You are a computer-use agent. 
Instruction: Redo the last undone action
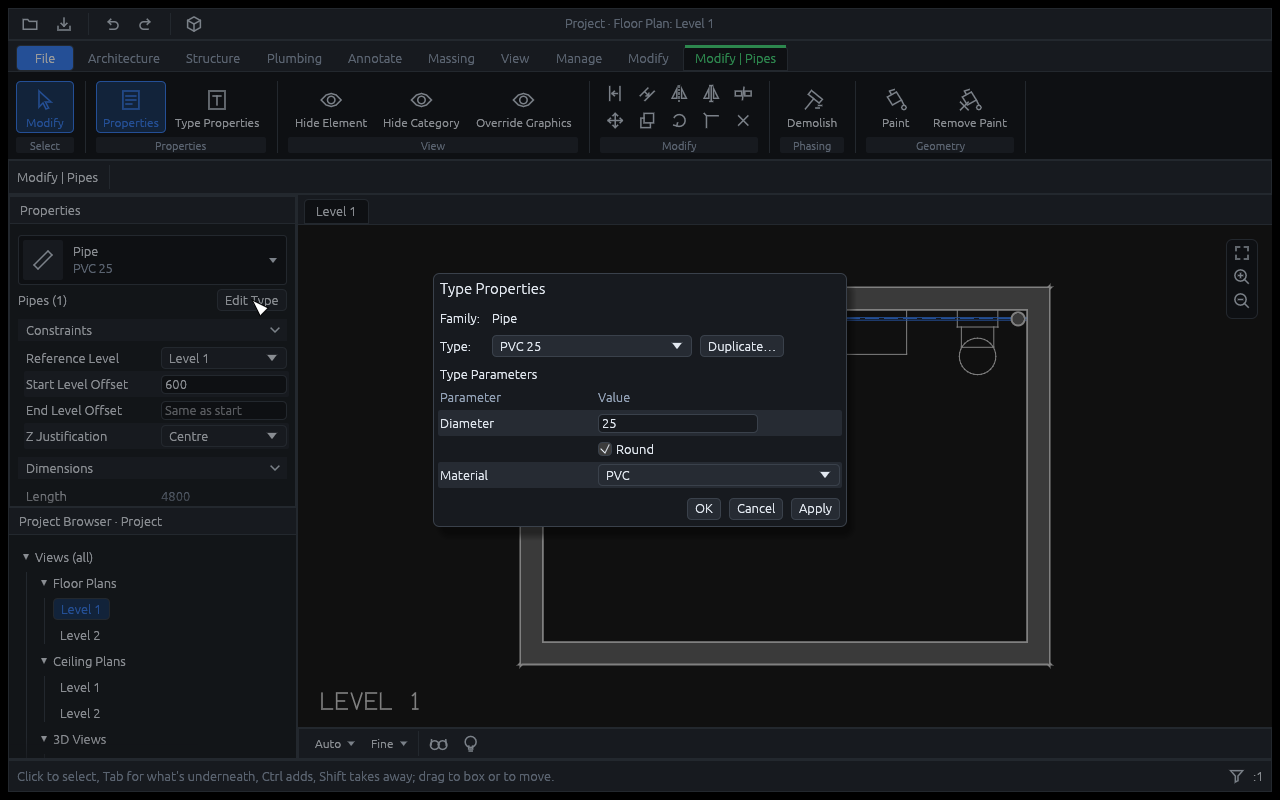[x=145, y=24]
